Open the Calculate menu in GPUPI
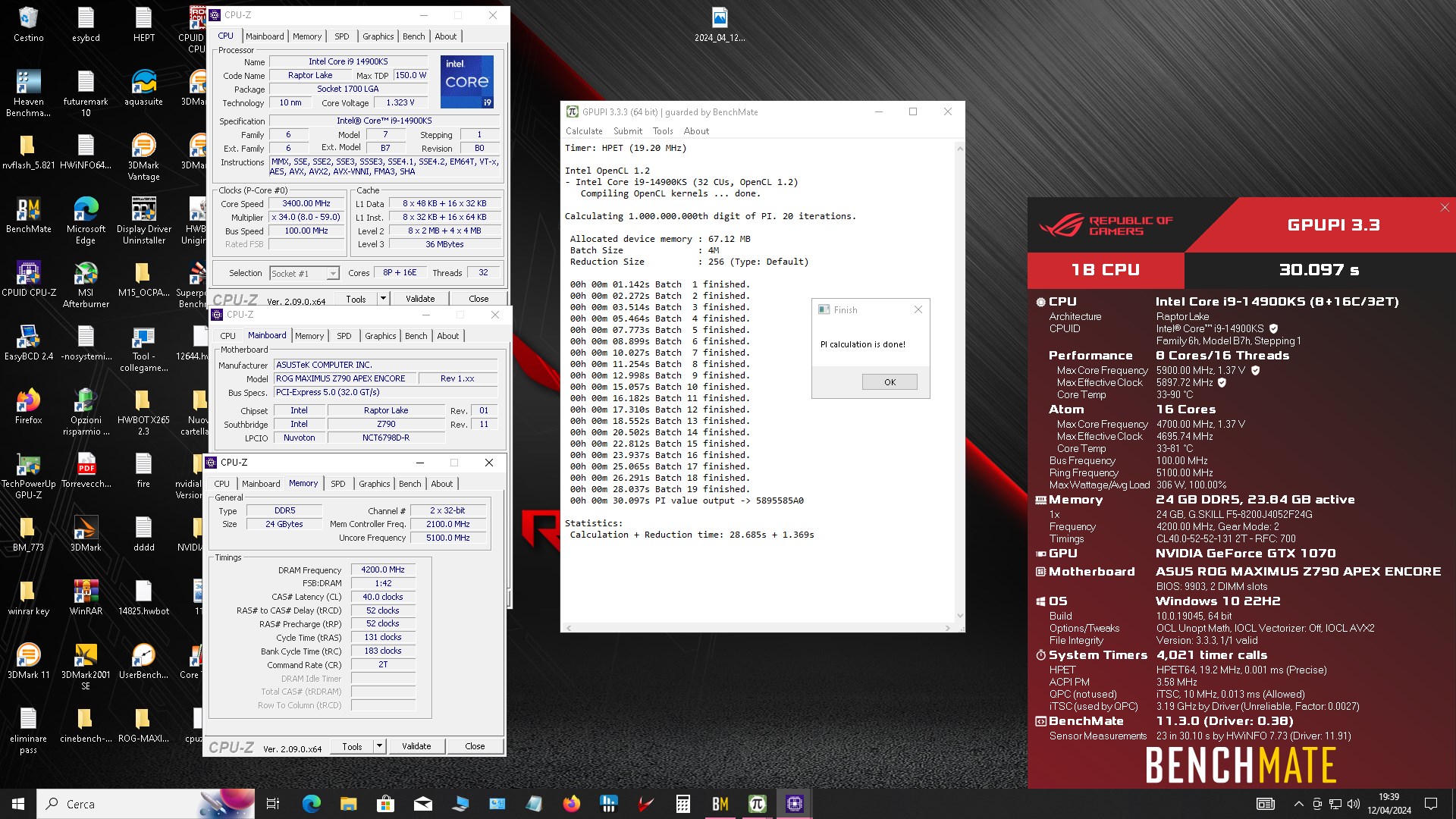Screen dimensions: 1456x819 pos(584,131)
